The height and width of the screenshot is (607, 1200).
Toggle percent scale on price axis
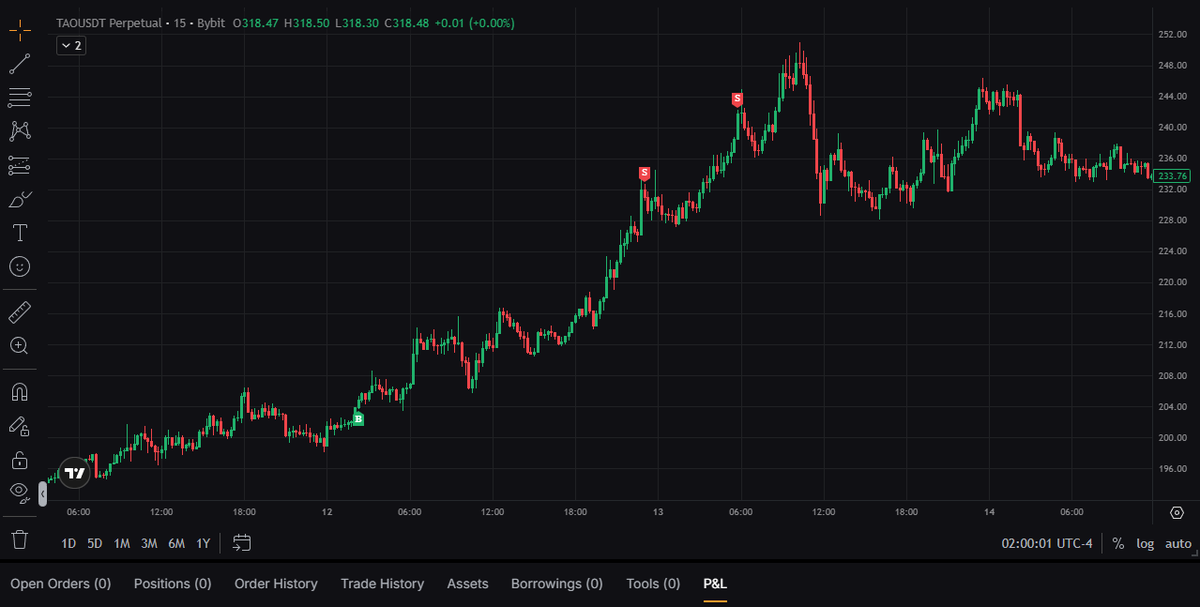click(x=1118, y=543)
